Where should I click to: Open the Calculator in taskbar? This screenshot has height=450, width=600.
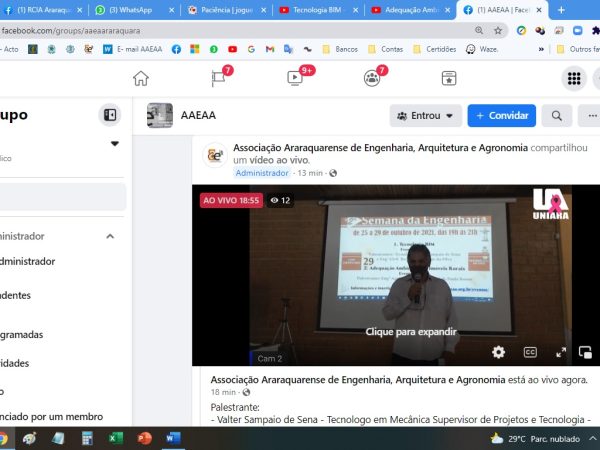[87, 438]
